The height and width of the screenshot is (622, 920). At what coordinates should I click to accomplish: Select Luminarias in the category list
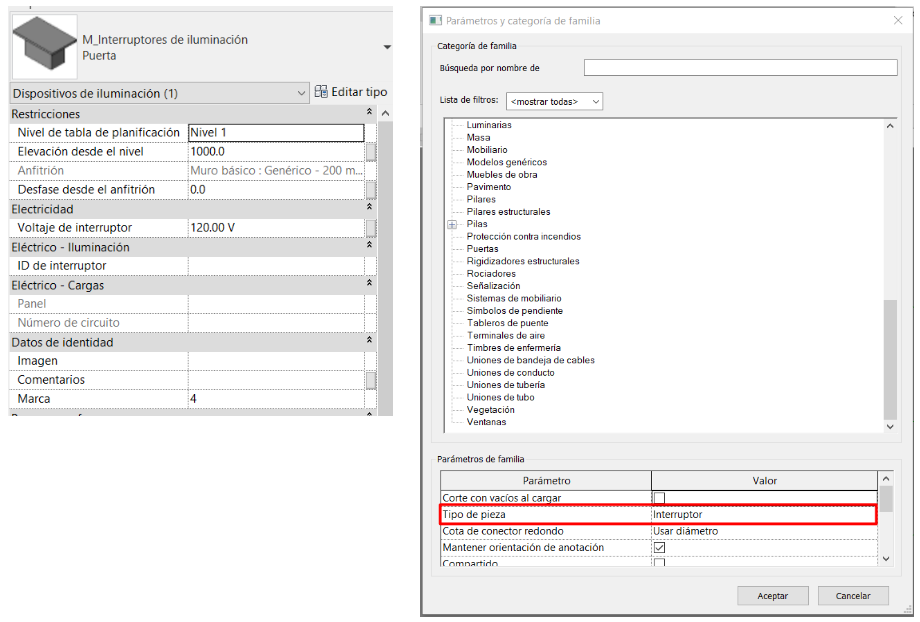click(489, 125)
